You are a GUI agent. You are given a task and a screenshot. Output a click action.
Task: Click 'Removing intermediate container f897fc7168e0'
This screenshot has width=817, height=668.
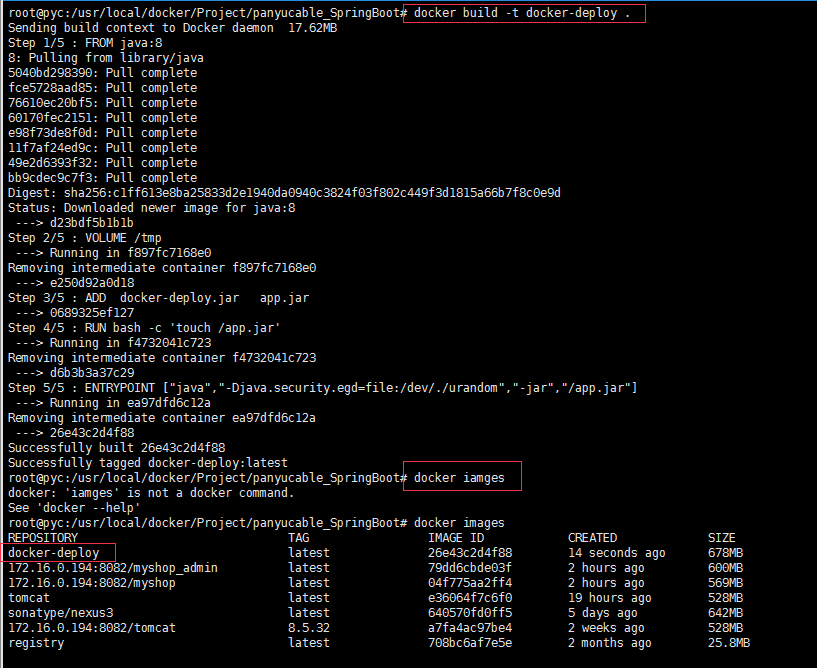coord(162,268)
